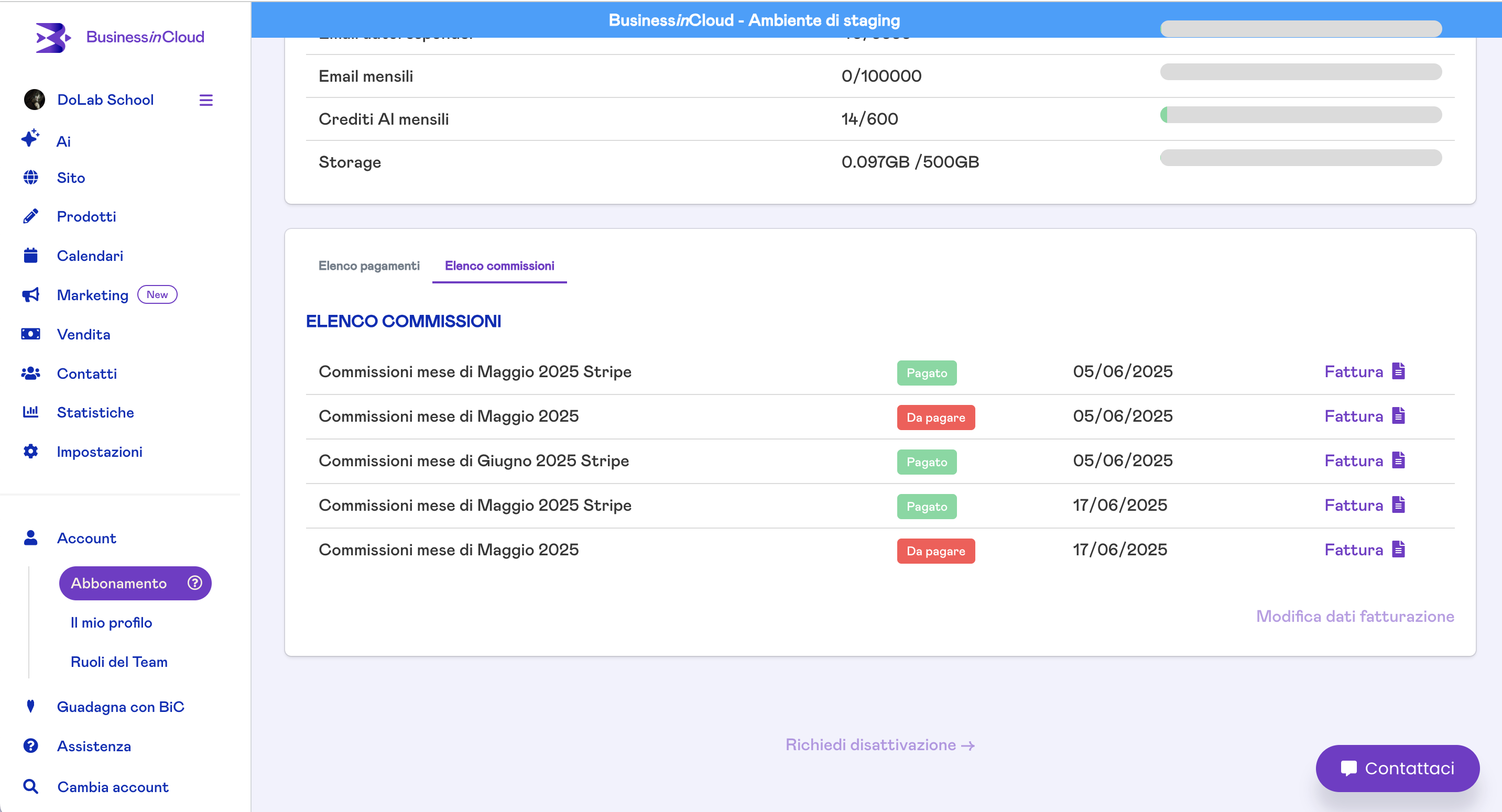Open invoice document icon for Giugno 2025 Stripe
Screen dimensions: 1502x812
(1398, 460)
